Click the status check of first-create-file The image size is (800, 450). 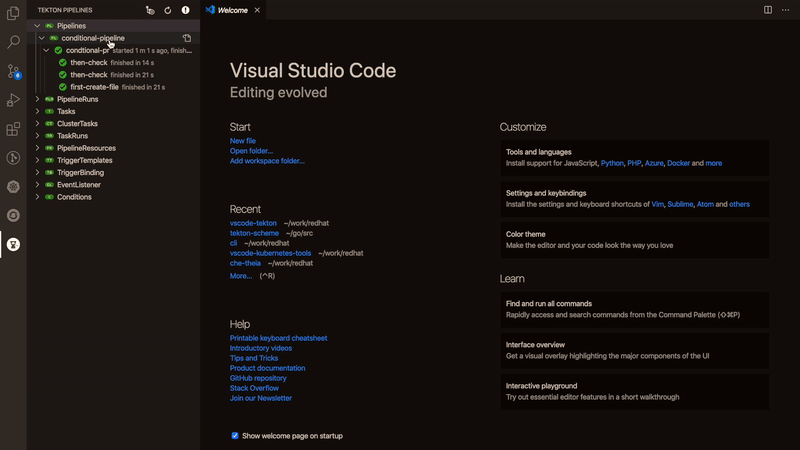(63, 87)
